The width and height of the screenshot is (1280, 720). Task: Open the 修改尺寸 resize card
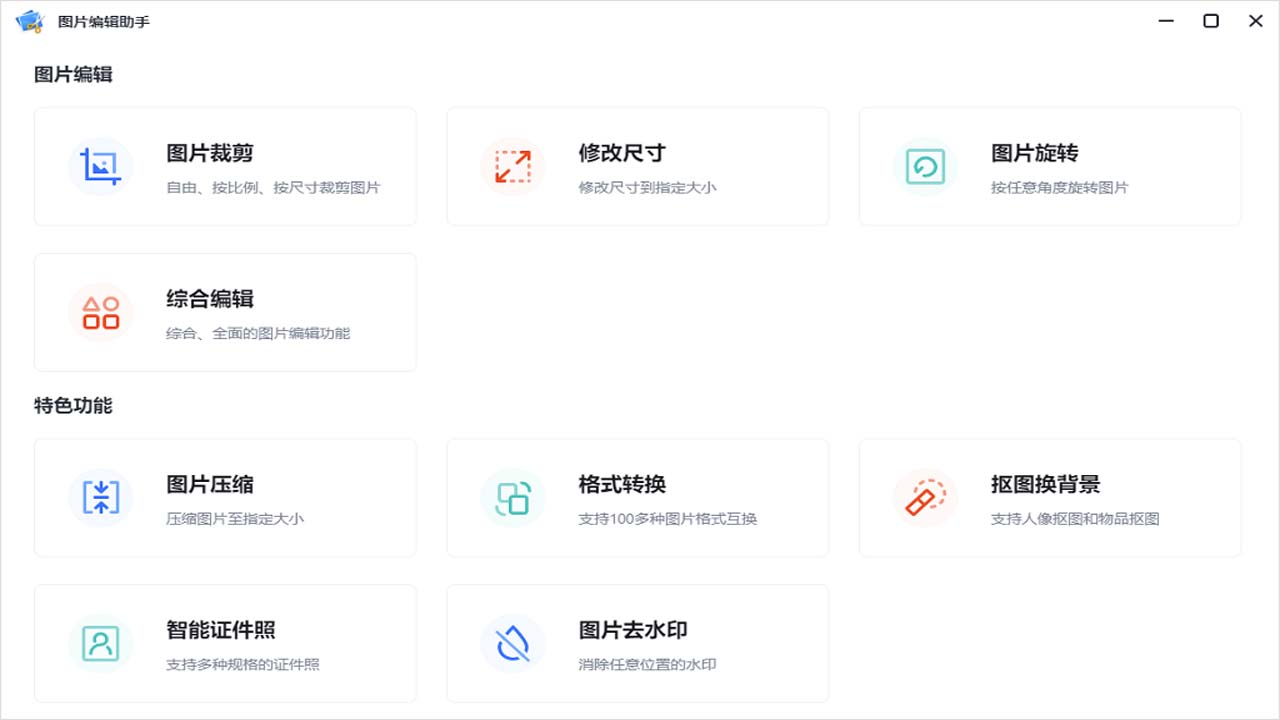pos(638,167)
